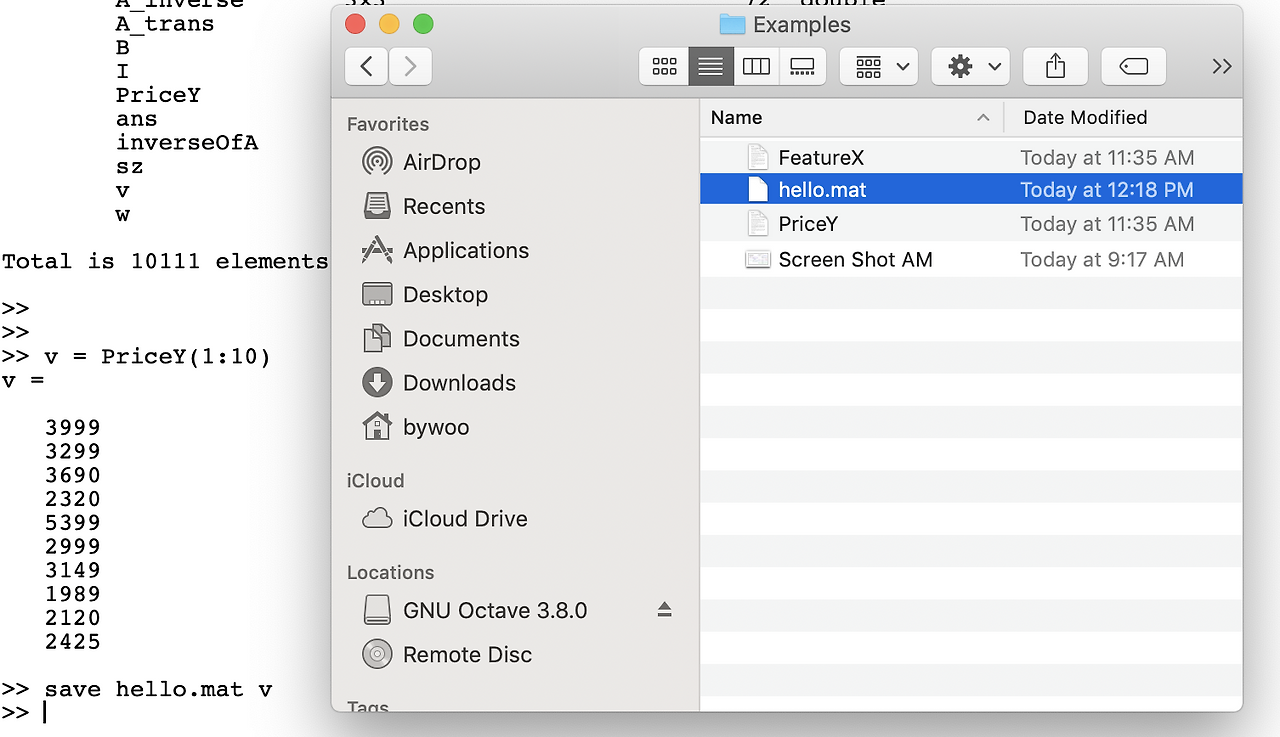Select the Screen Shot AM image file
Image resolution: width=1280 pixels, height=737 pixels.
click(855, 260)
